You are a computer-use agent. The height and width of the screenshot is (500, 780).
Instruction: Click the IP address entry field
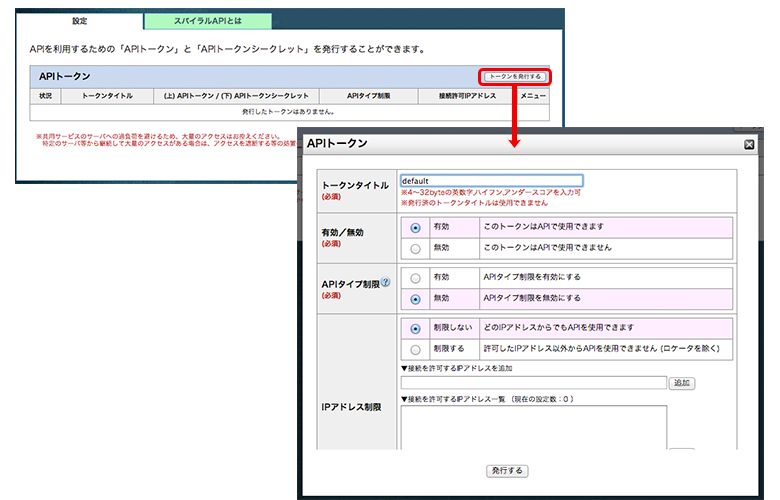coord(532,383)
